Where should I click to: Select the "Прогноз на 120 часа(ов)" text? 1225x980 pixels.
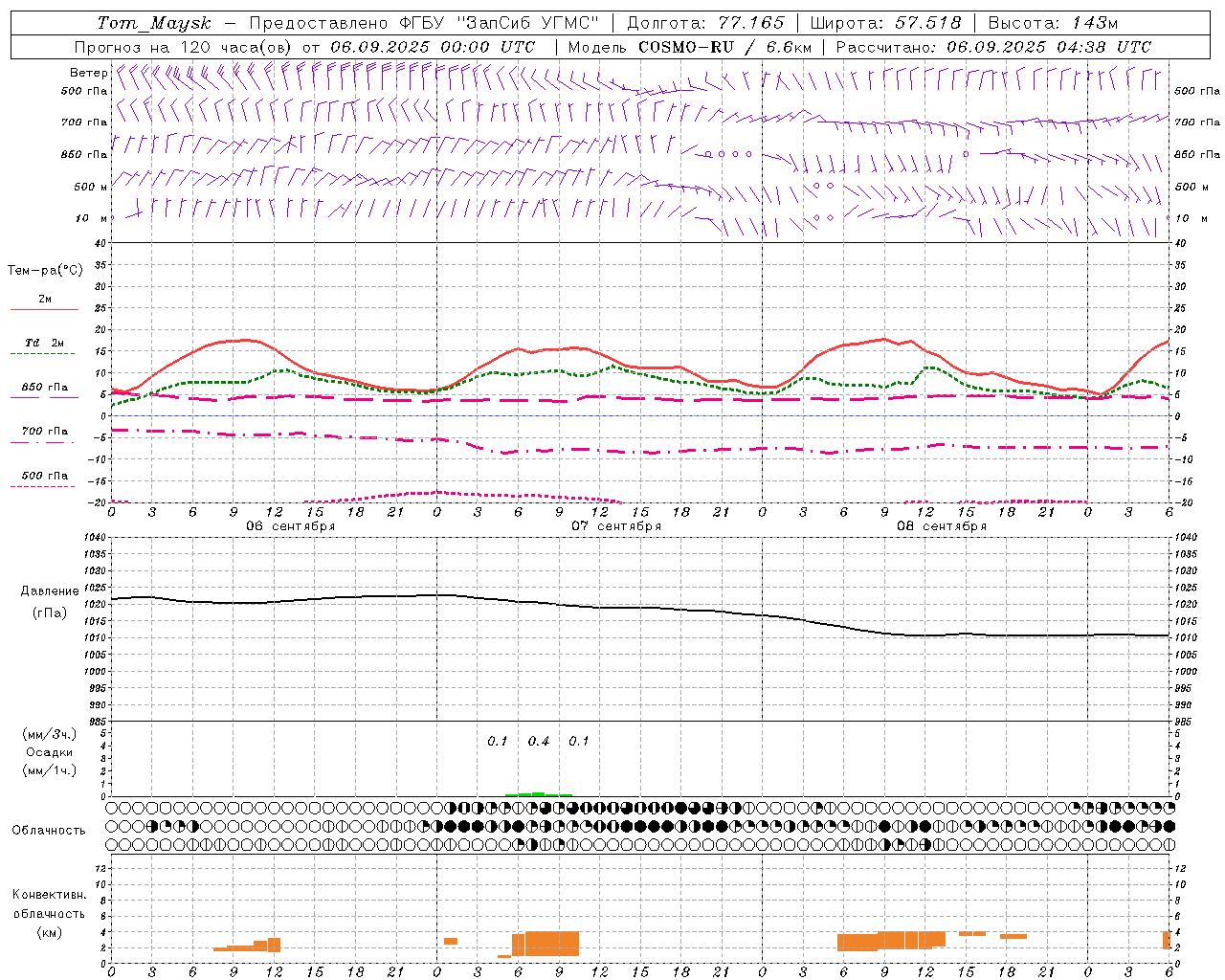pos(184,47)
